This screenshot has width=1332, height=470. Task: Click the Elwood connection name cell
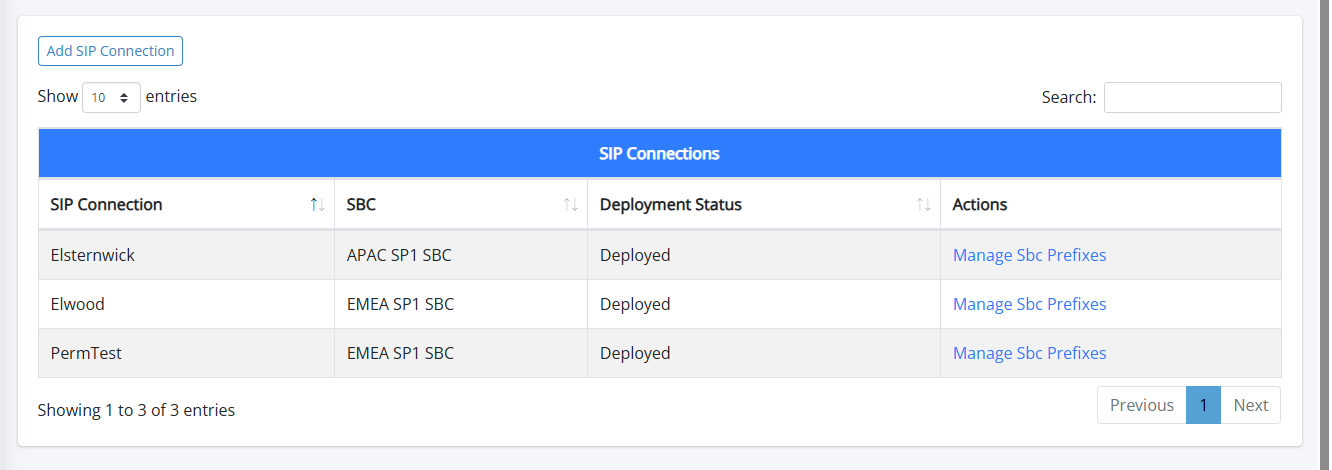78,304
